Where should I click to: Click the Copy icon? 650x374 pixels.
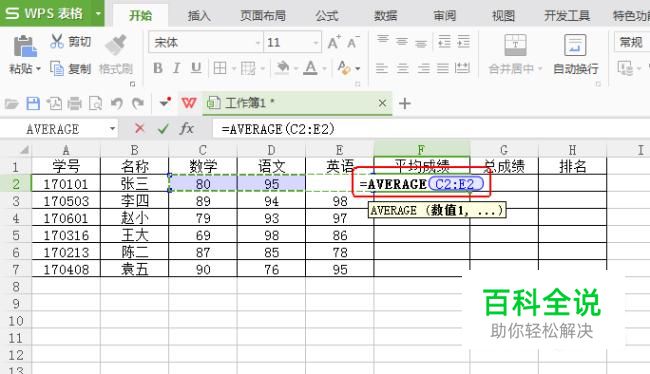tap(57, 68)
